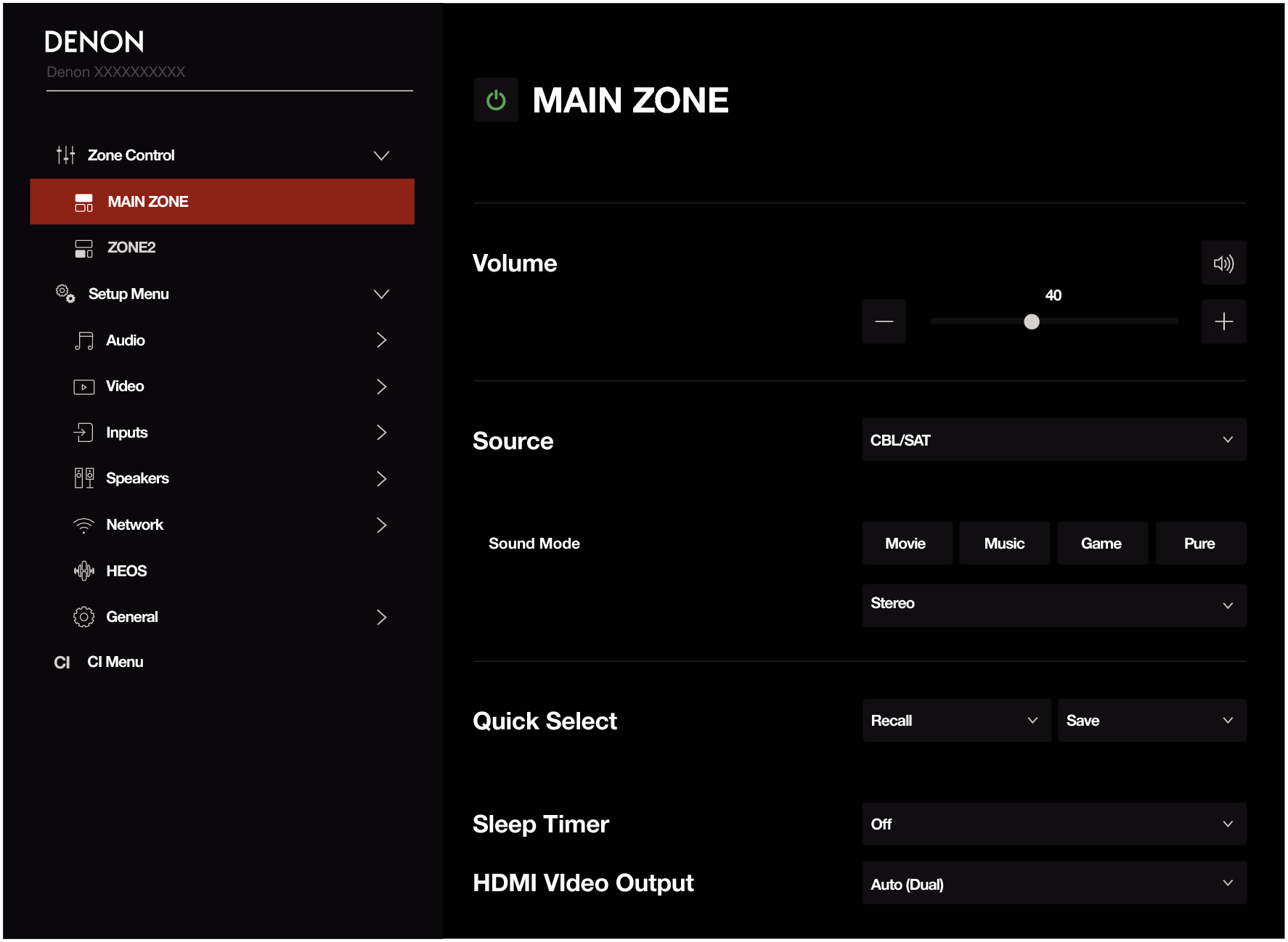
Task: Choose the Game sound mode button
Action: coord(1101,544)
